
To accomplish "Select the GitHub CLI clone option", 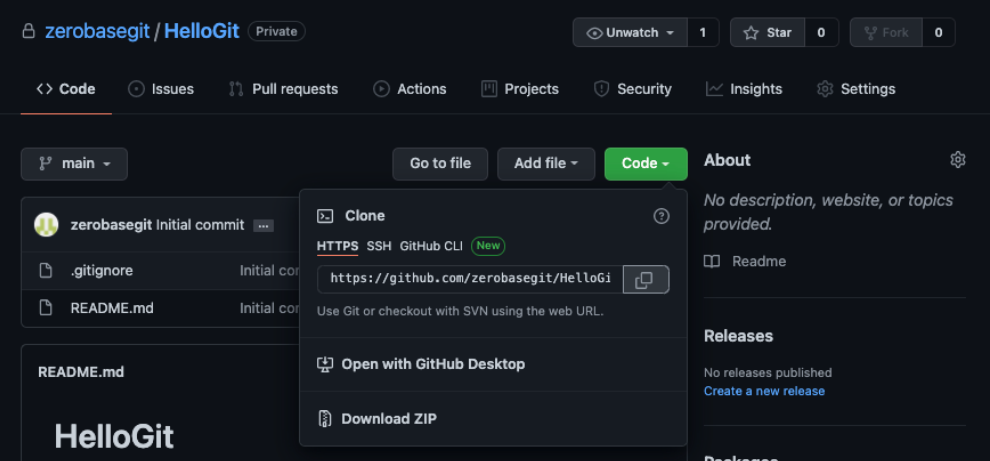I will point(431,246).
